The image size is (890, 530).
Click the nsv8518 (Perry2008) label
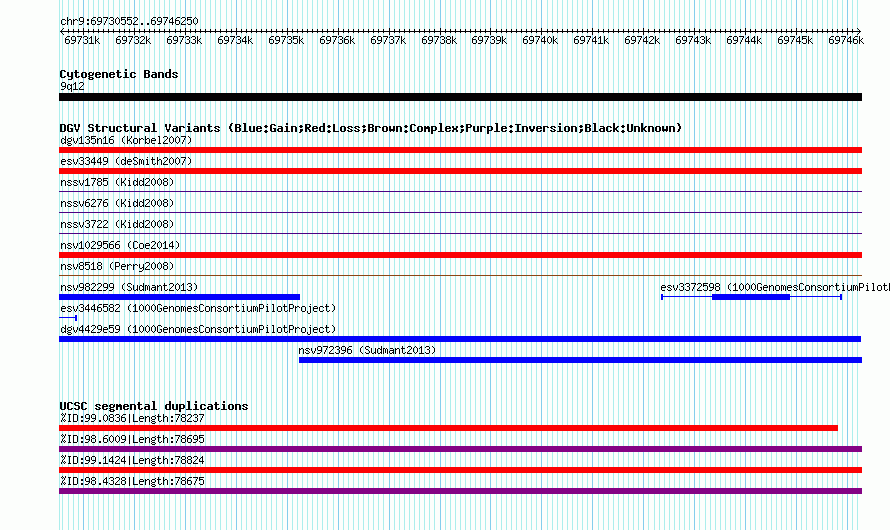pos(117,266)
